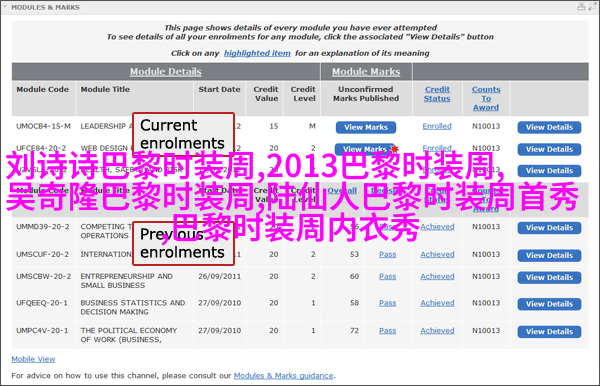
Task: Open the Credit Status column header link
Action: [x=437, y=94]
